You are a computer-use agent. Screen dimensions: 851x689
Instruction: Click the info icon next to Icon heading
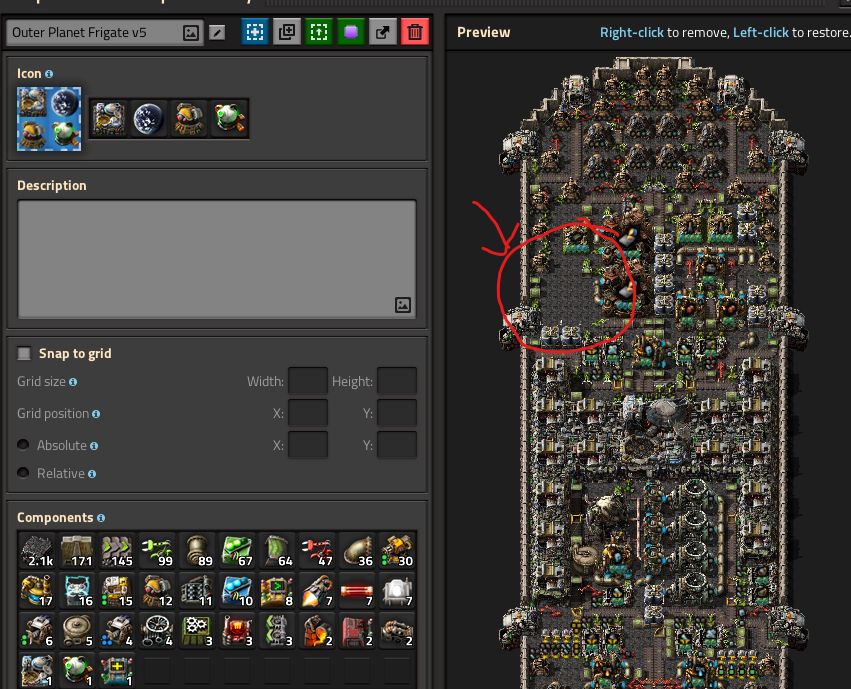pyautogui.click(x=49, y=74)
